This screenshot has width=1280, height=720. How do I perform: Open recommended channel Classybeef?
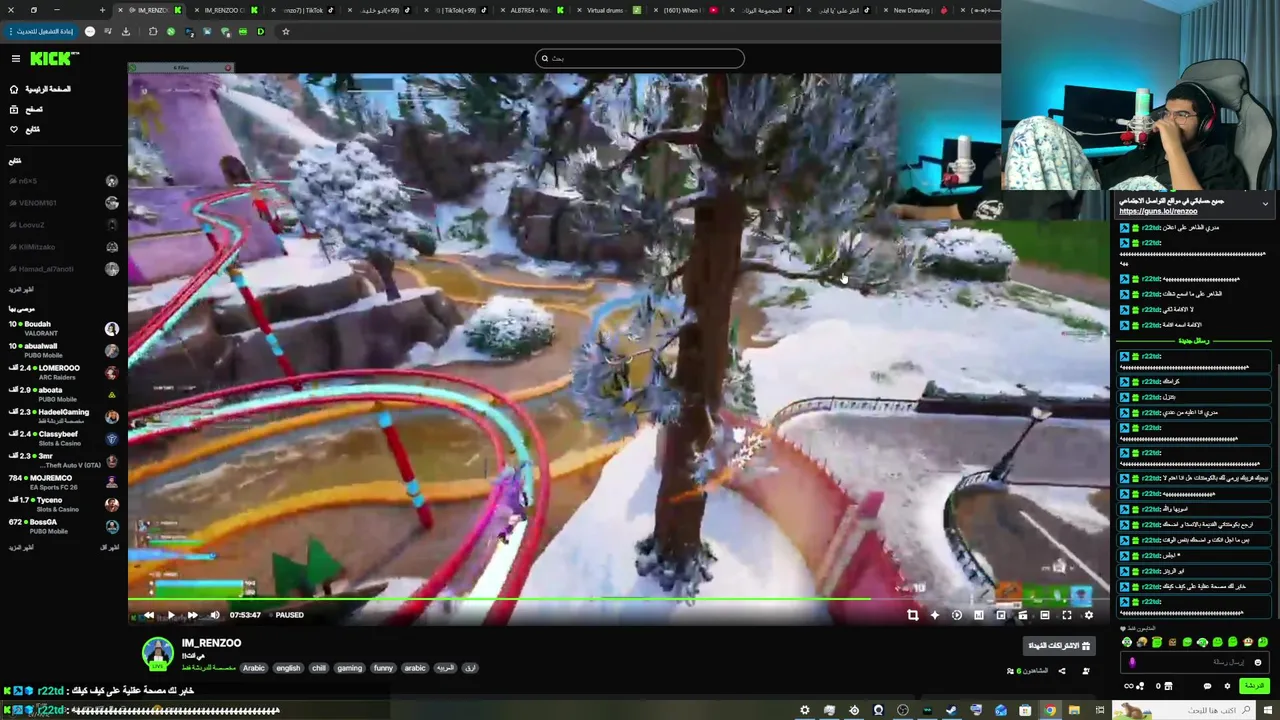(x=63, y=438)
